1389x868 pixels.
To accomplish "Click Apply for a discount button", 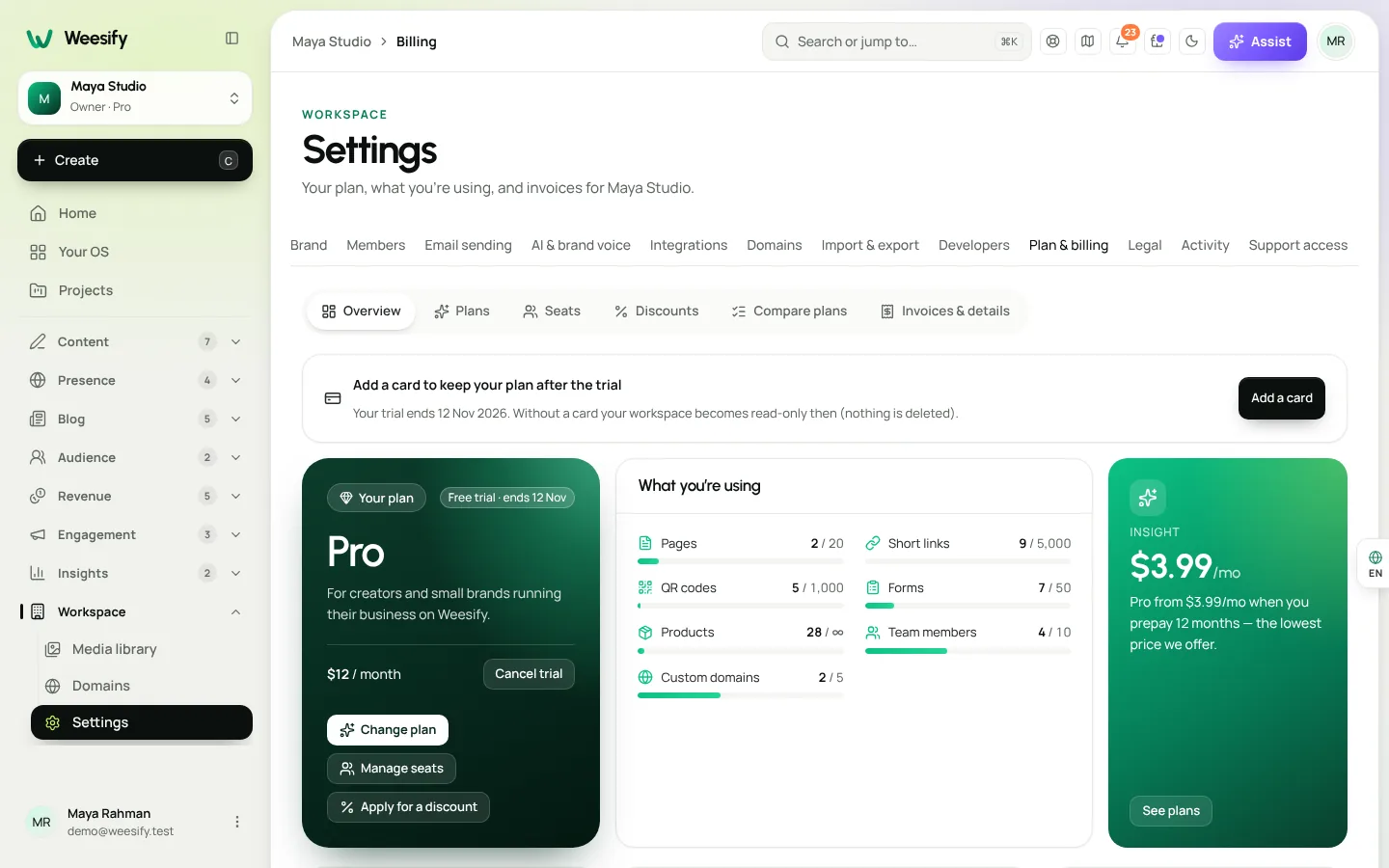I will [x=408, y=807].
